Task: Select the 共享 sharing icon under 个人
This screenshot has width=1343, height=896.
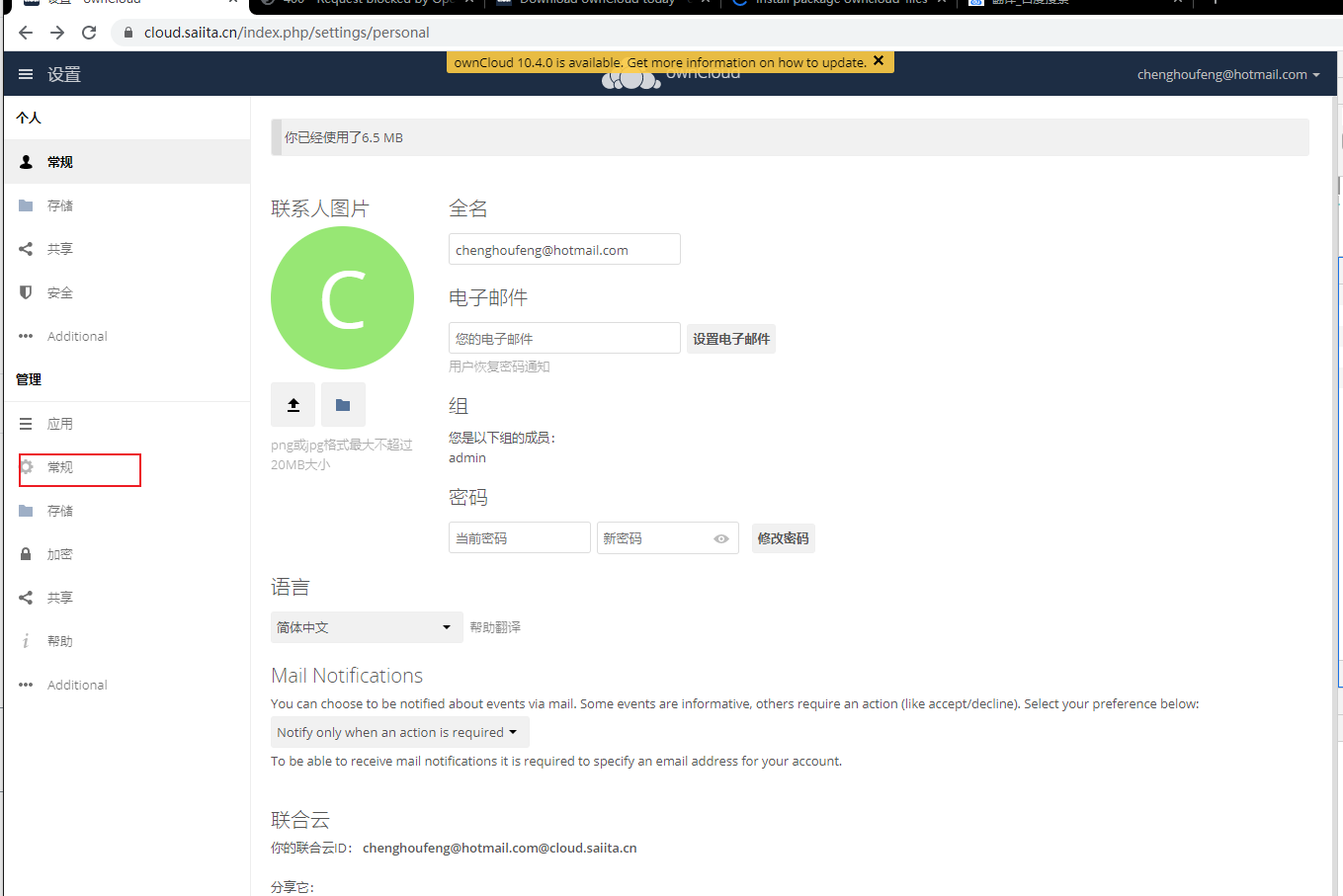Action: point(25,248)
